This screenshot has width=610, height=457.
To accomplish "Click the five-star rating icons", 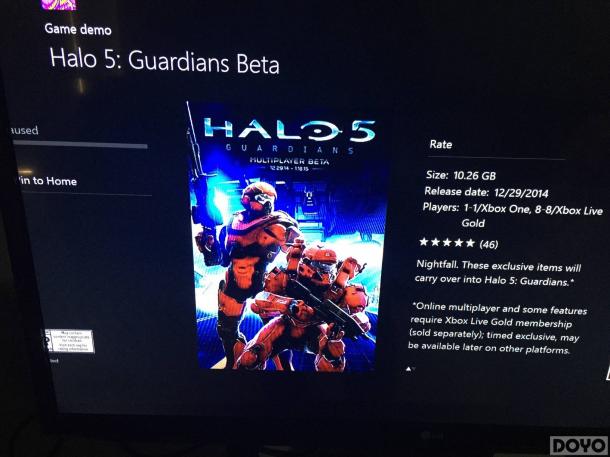I will (x=447, y=243).
